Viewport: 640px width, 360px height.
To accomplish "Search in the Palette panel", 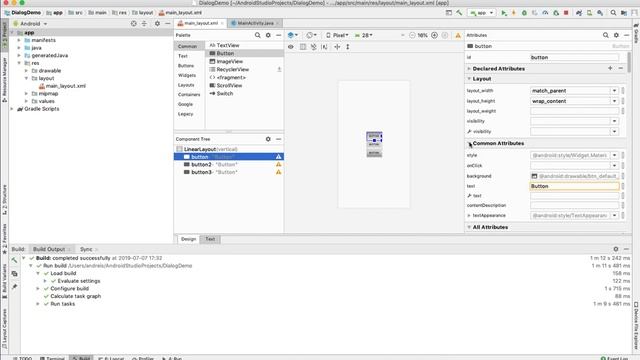I will coord(258,36).
